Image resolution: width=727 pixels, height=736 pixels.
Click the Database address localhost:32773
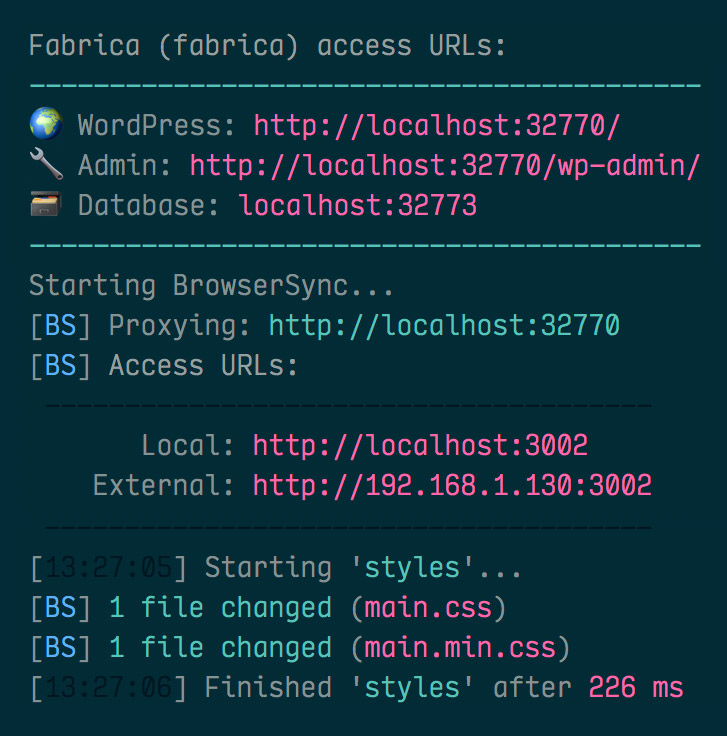357,206
